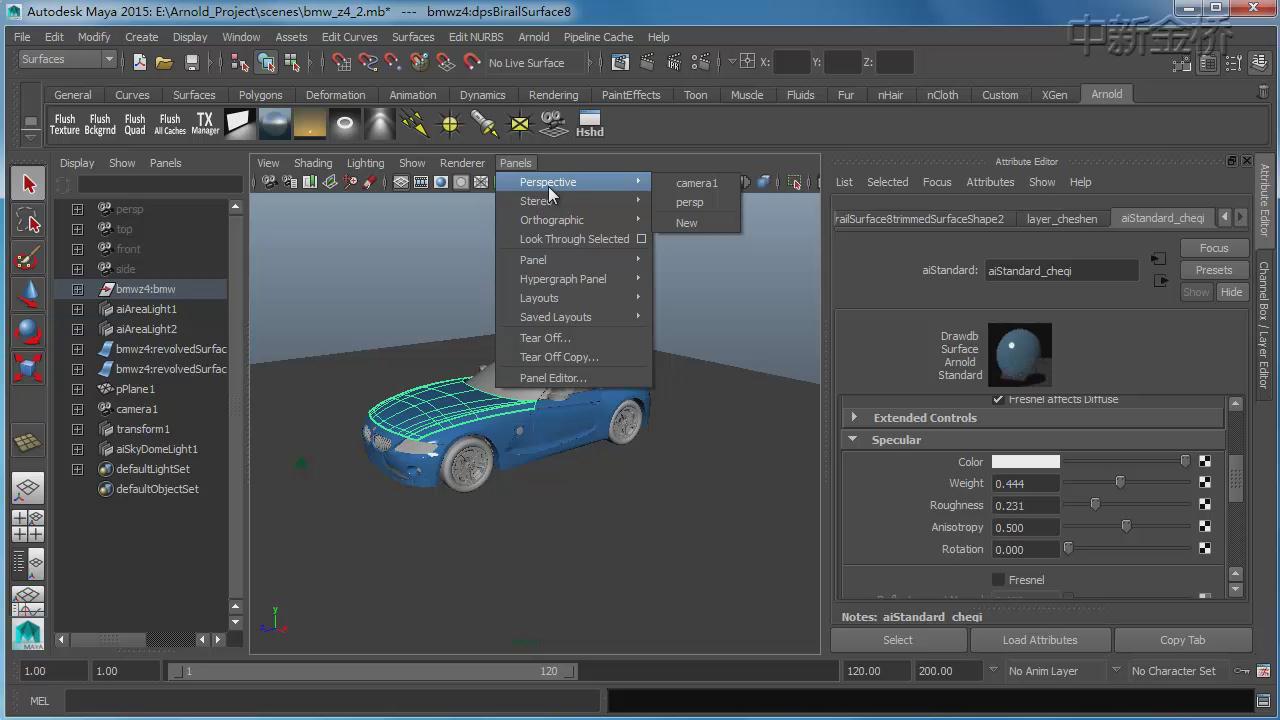Click Tear Off Copy... menu entry
The width and height of the screenshot is (1280, 720).
[575, 357]
